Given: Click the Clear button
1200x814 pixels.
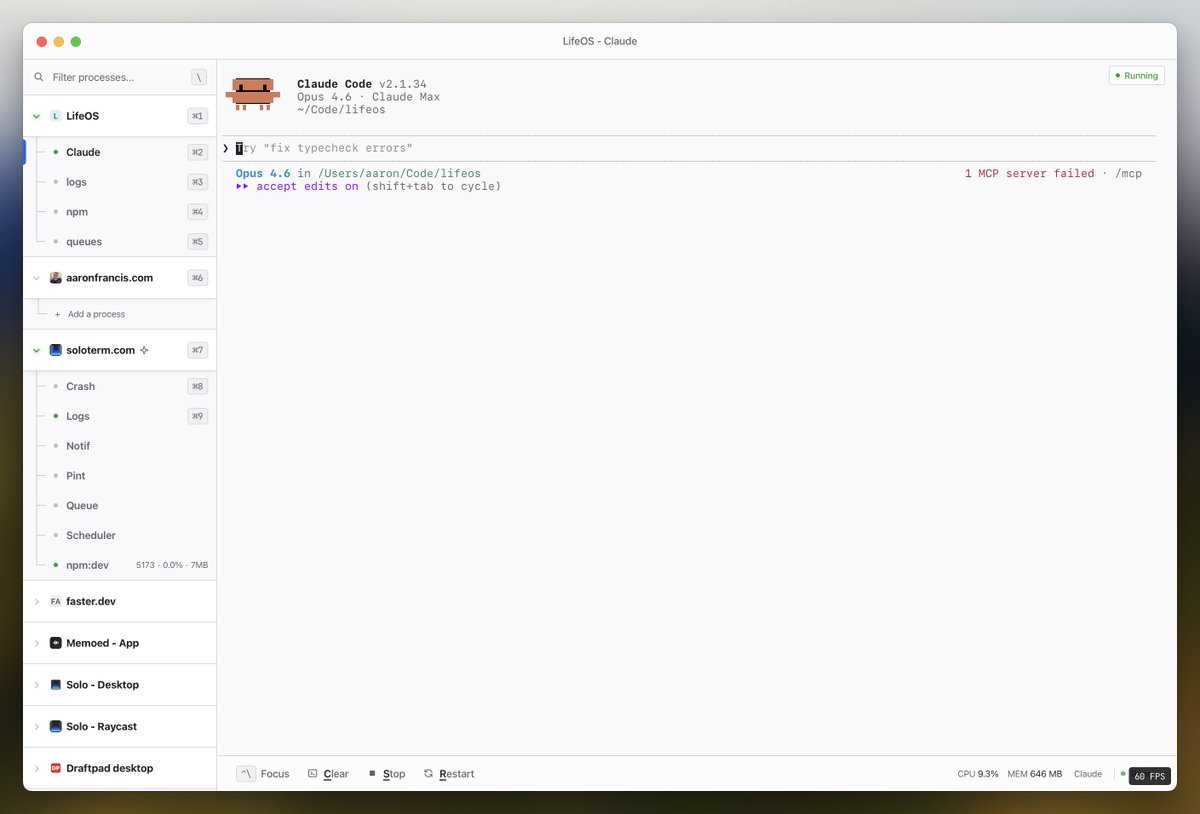Looking at the screenshot, I should (x=328, y=774).
